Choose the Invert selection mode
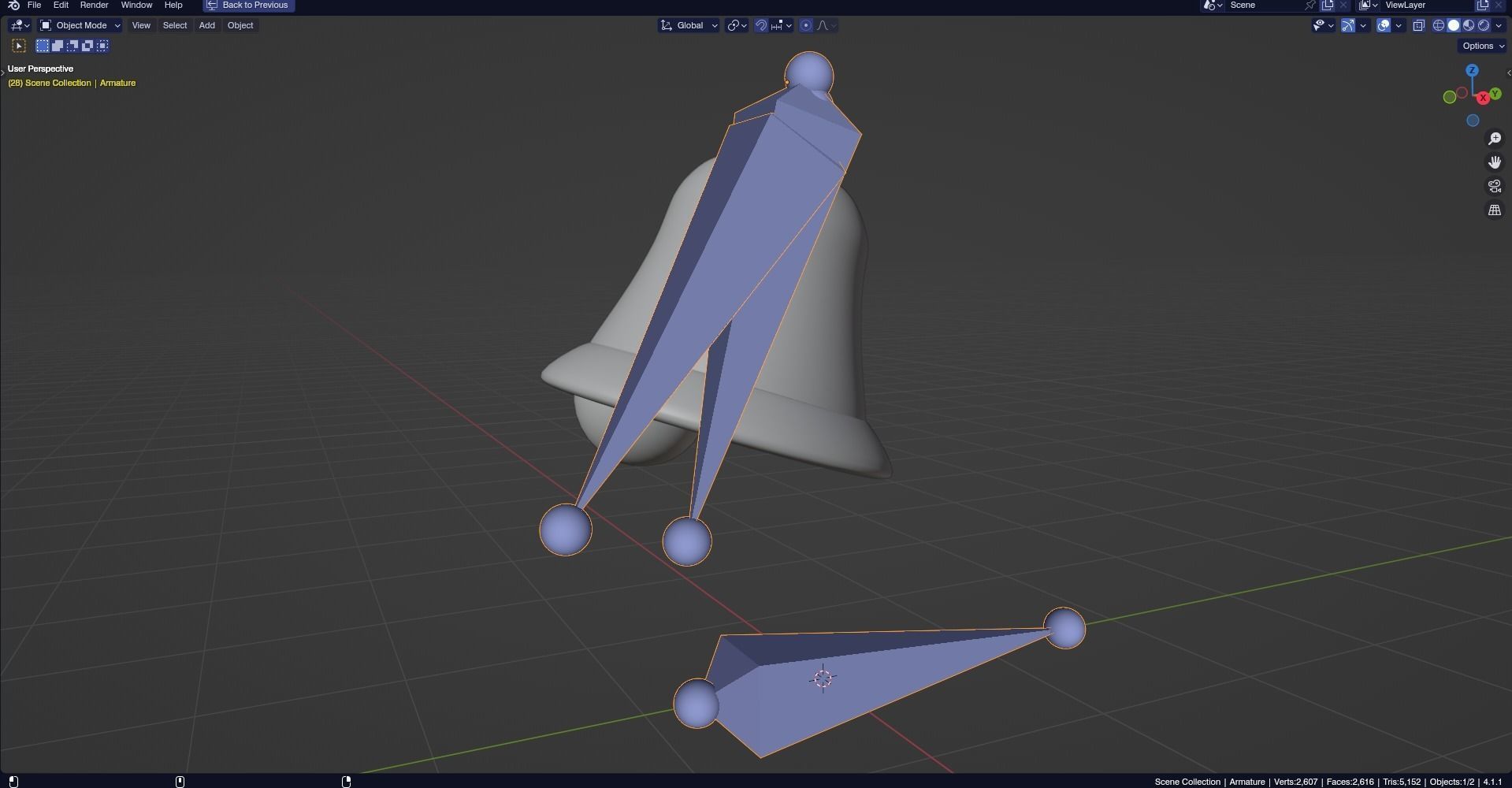 click(87, 46)
